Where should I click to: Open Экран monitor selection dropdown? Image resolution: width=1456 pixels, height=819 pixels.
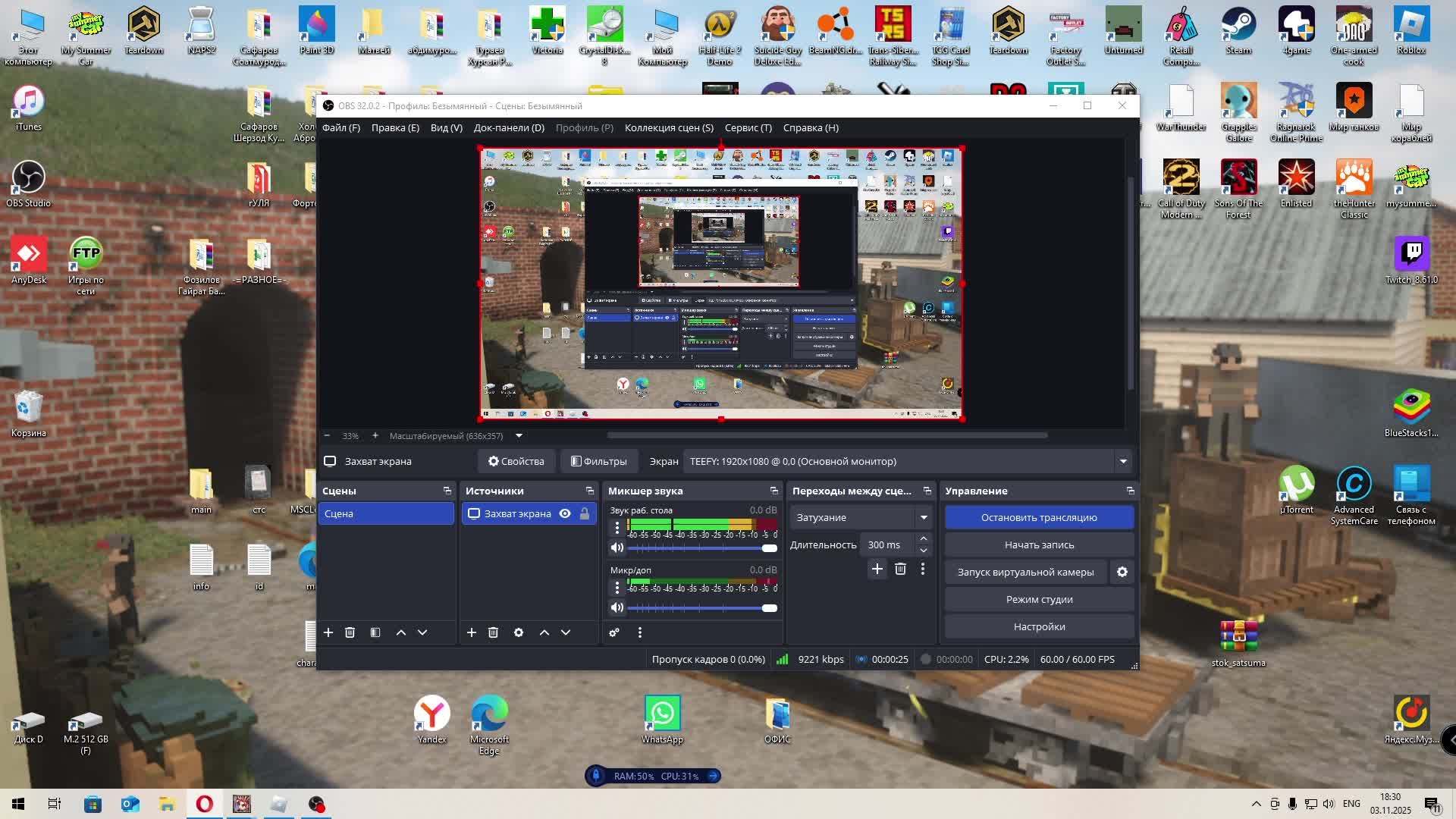[1123, 461]
